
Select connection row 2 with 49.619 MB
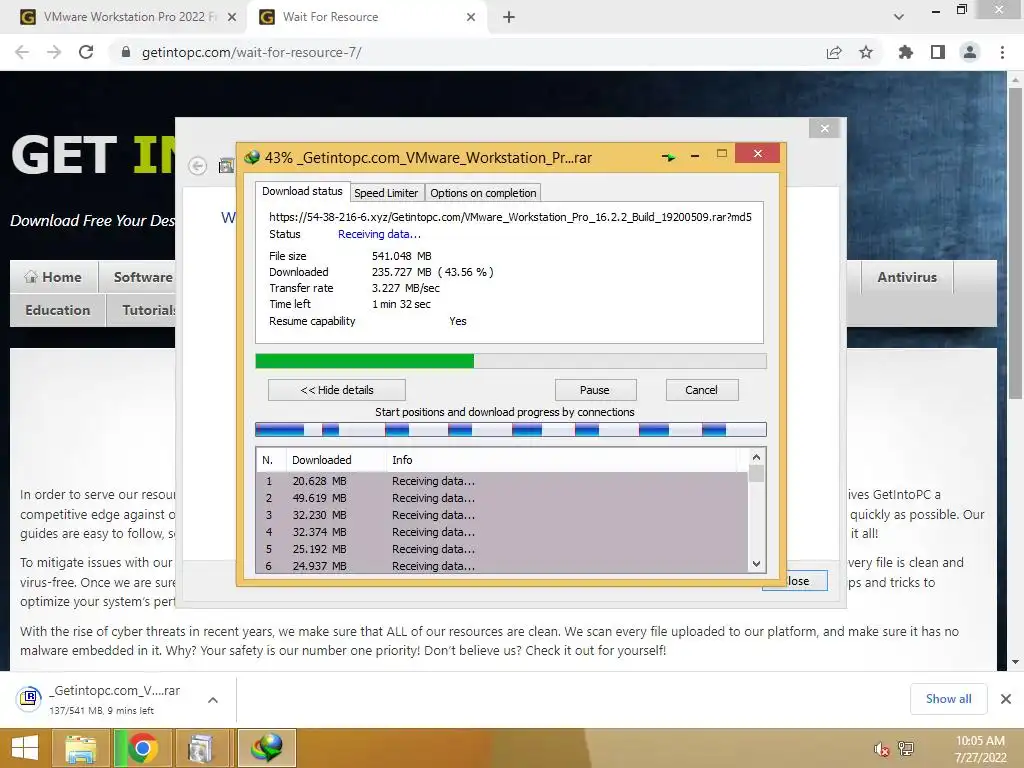[502, 498]
